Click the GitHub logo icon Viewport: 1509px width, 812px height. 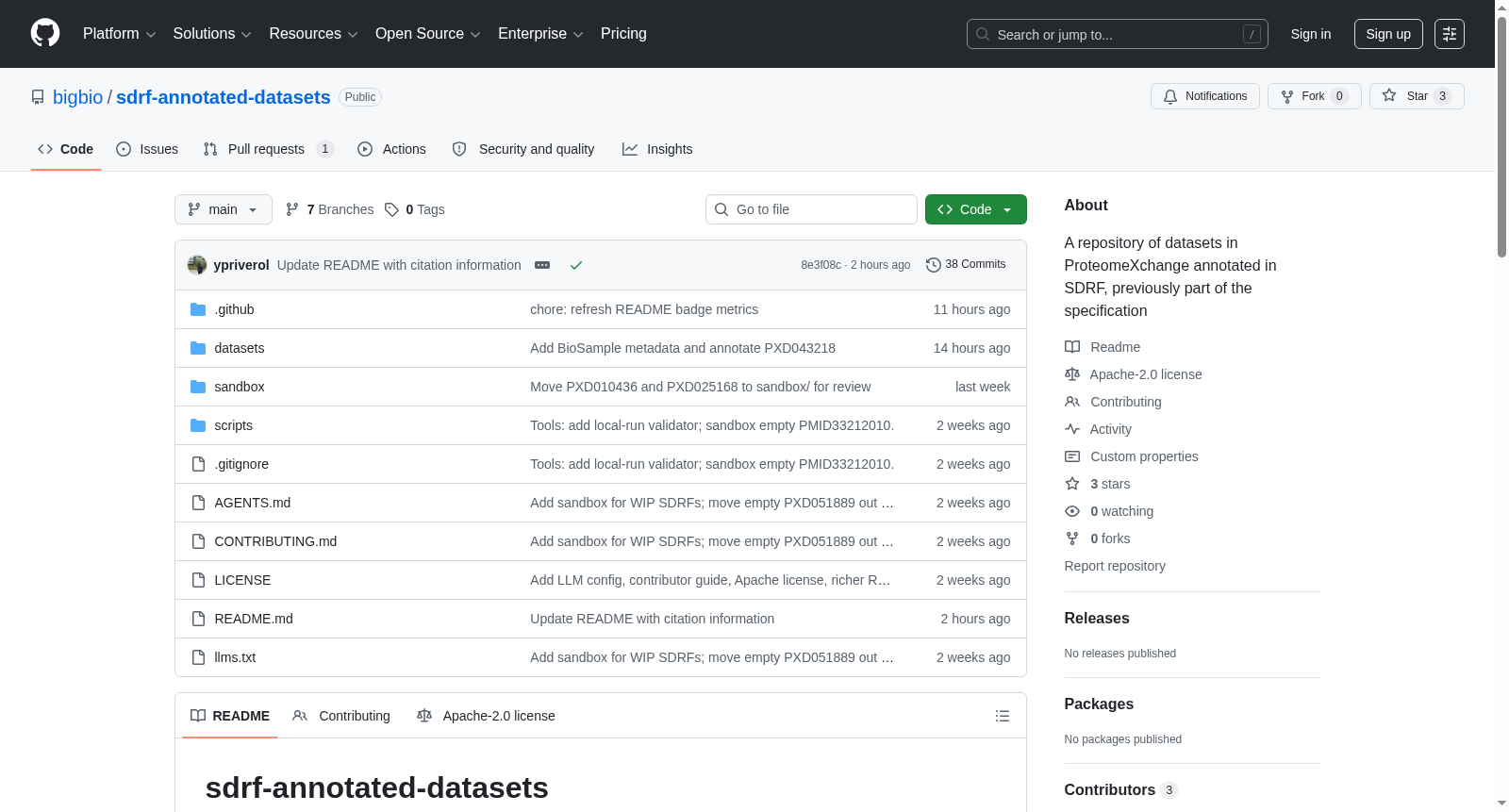(x=45, y=34)
